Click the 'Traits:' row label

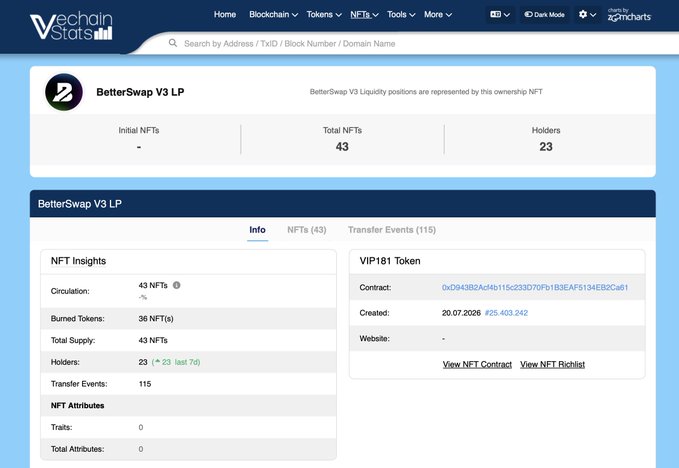pos(61,427)
